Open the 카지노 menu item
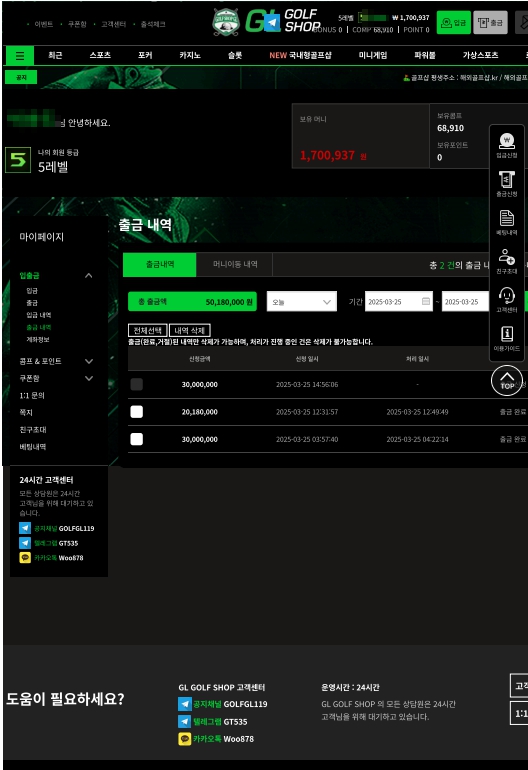Image resolution: width=528 pixels, height=770 pixels. pyautogui.click(x=190, y=55)
